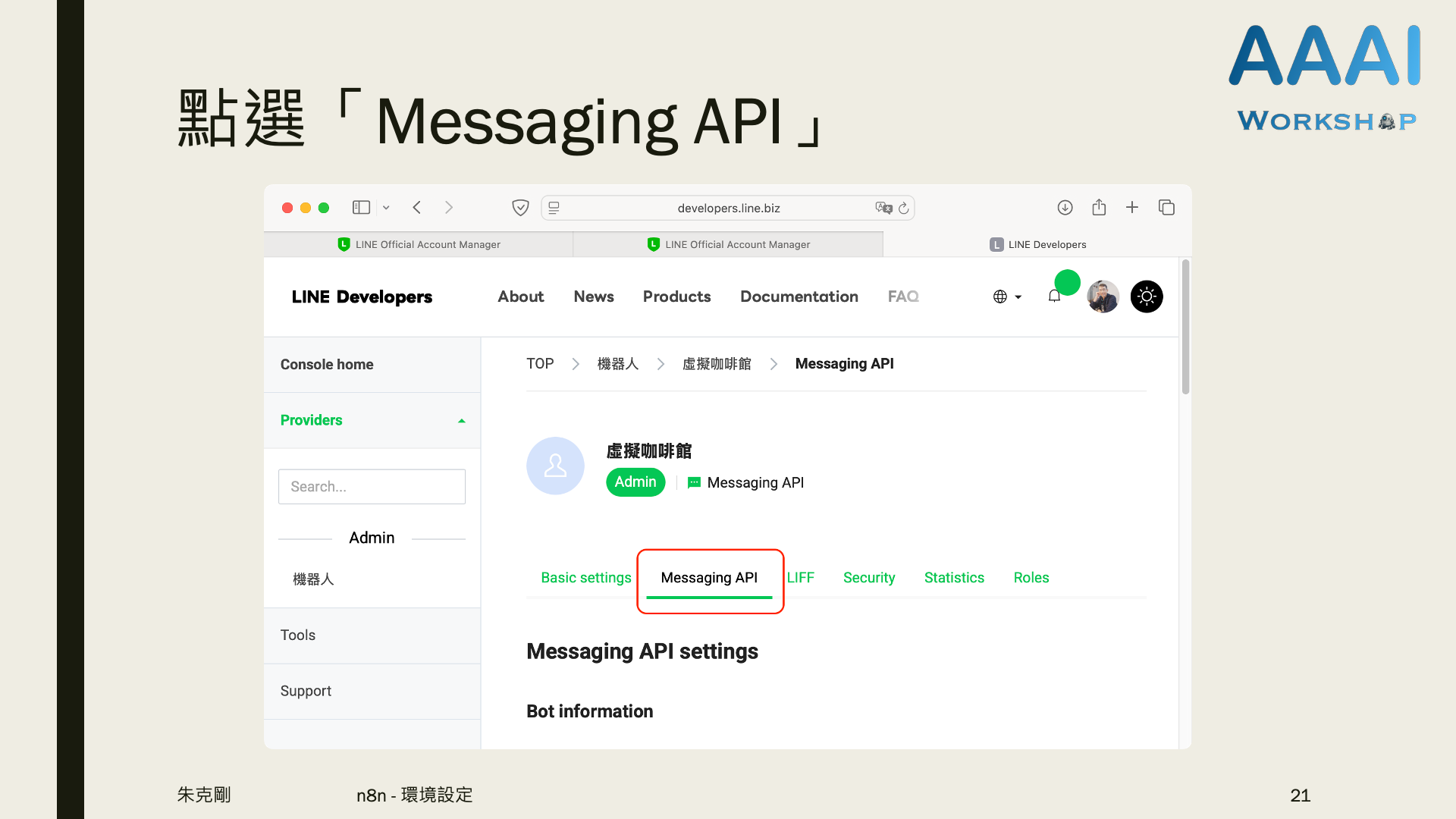
Task: Click the Documentation nav link
Action: pyautogui.click(x=799, y=297)
